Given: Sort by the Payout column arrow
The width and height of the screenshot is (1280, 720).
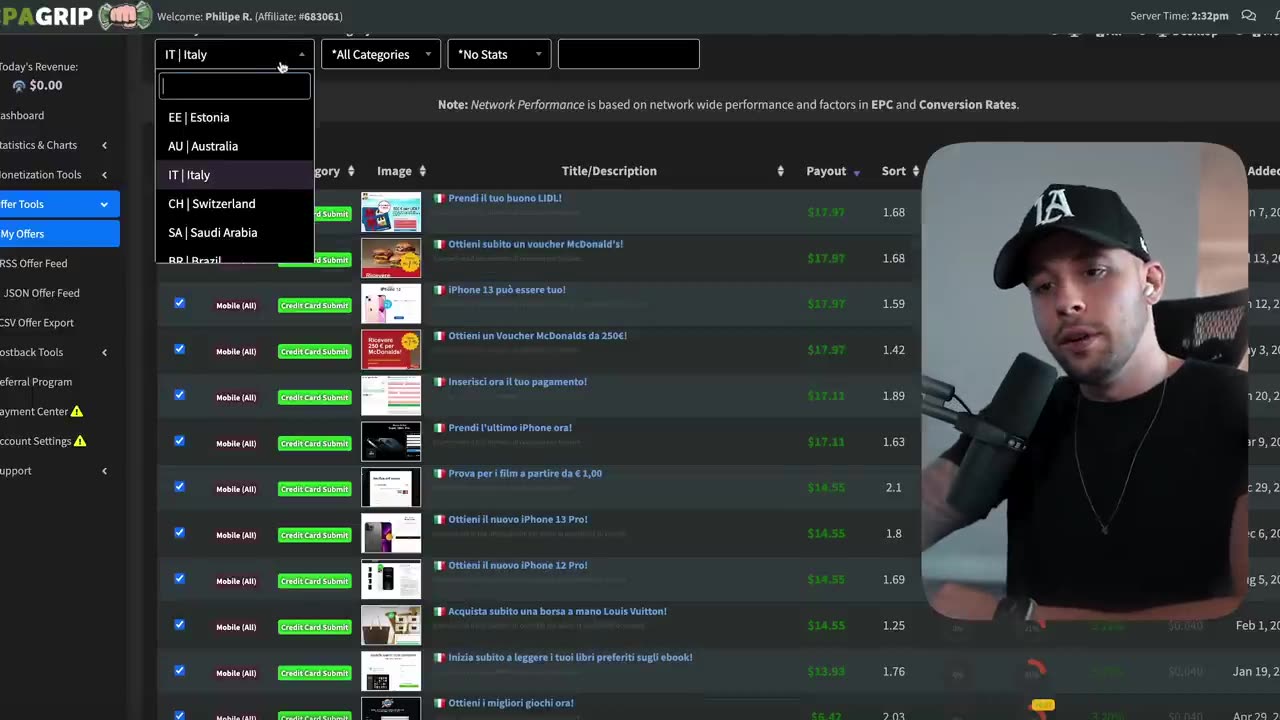Looking at the screenshot, I should click(856, 172).
